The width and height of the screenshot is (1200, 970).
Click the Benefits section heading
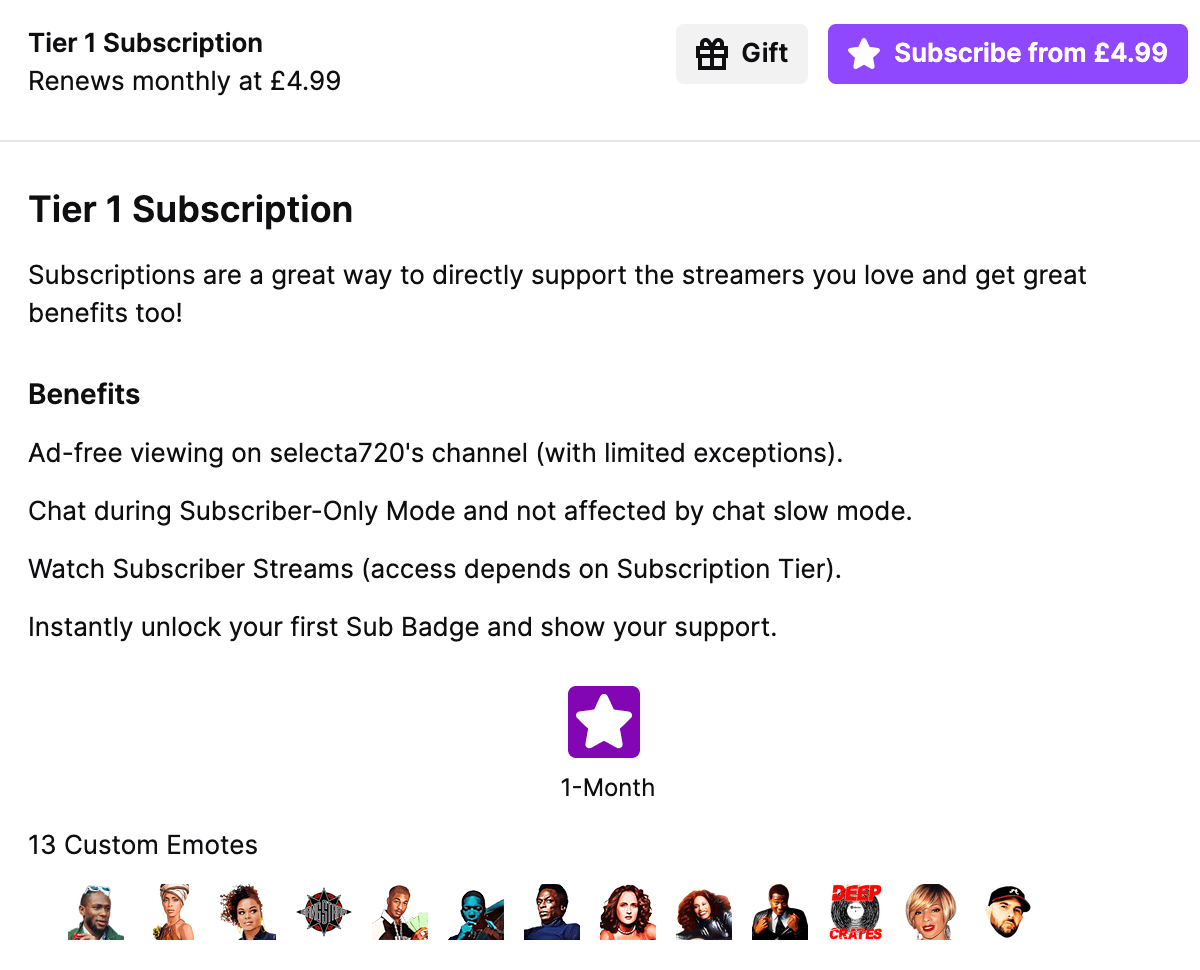coord(84,394)
